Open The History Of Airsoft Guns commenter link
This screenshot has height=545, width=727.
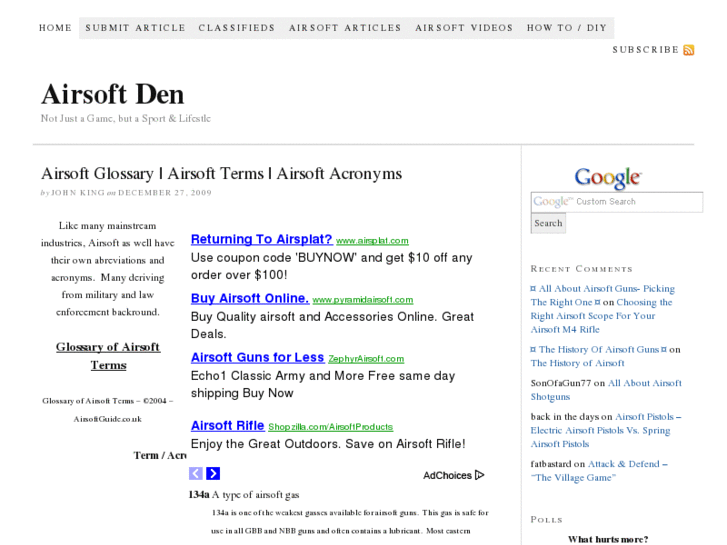point(599,349)
